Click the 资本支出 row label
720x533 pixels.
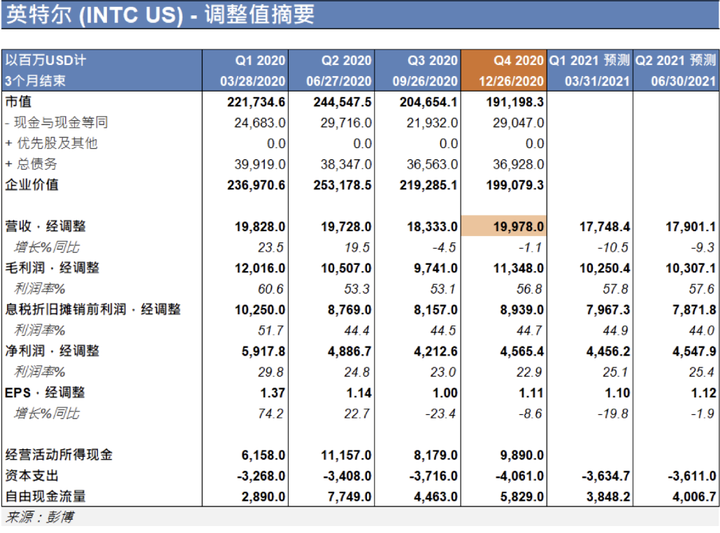[32, 476]
